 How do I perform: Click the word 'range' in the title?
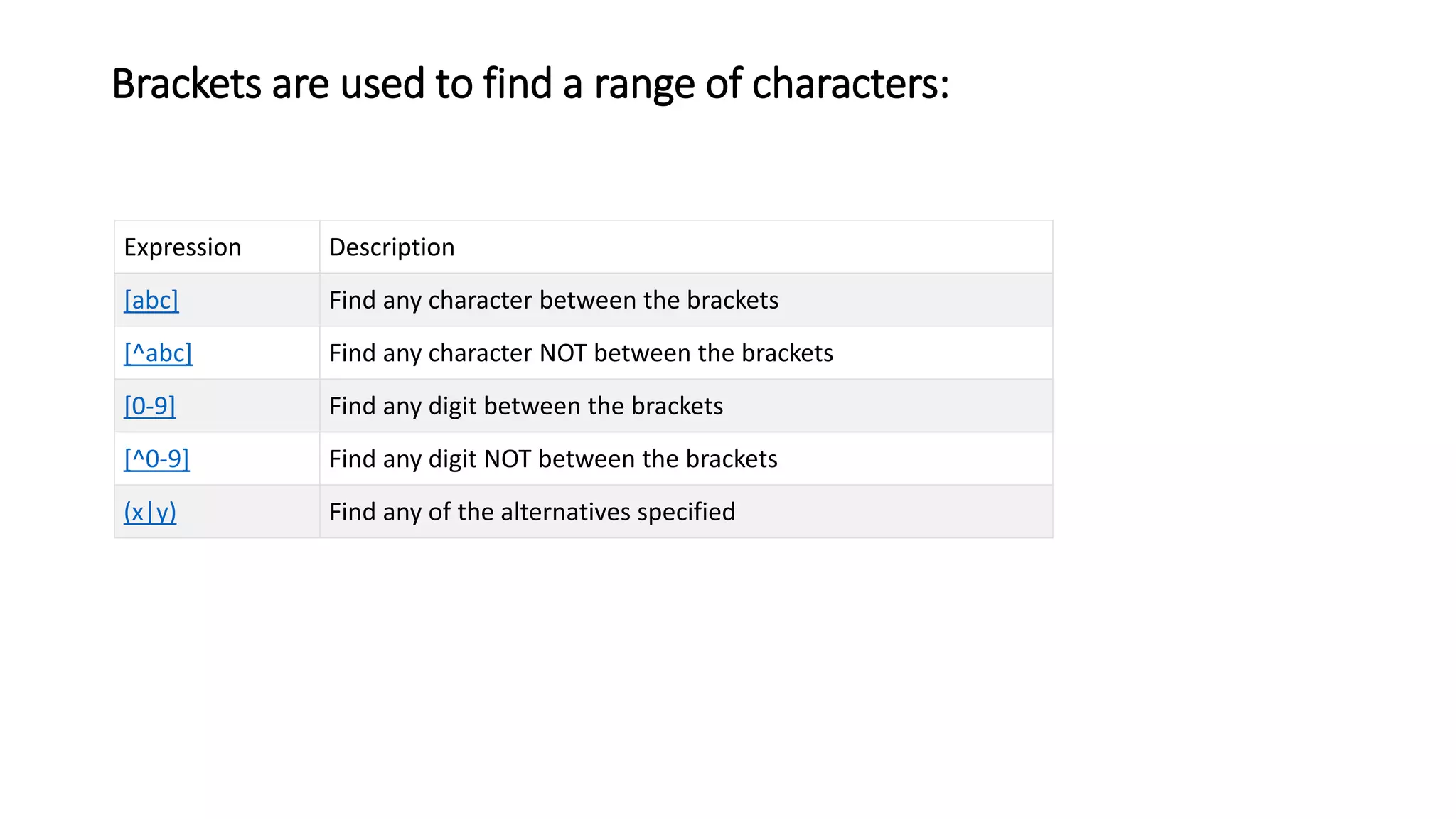[644, 84]
